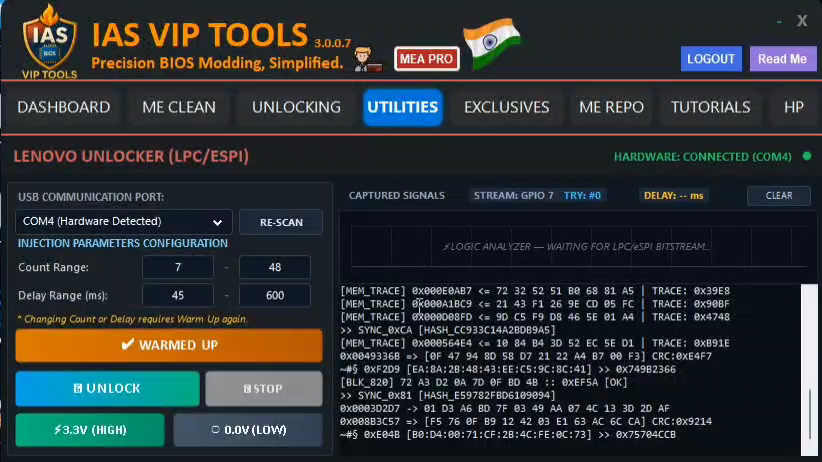Click the log line ending CRC:0x9214
Screen dimensions: 822x462
point(526,421)
